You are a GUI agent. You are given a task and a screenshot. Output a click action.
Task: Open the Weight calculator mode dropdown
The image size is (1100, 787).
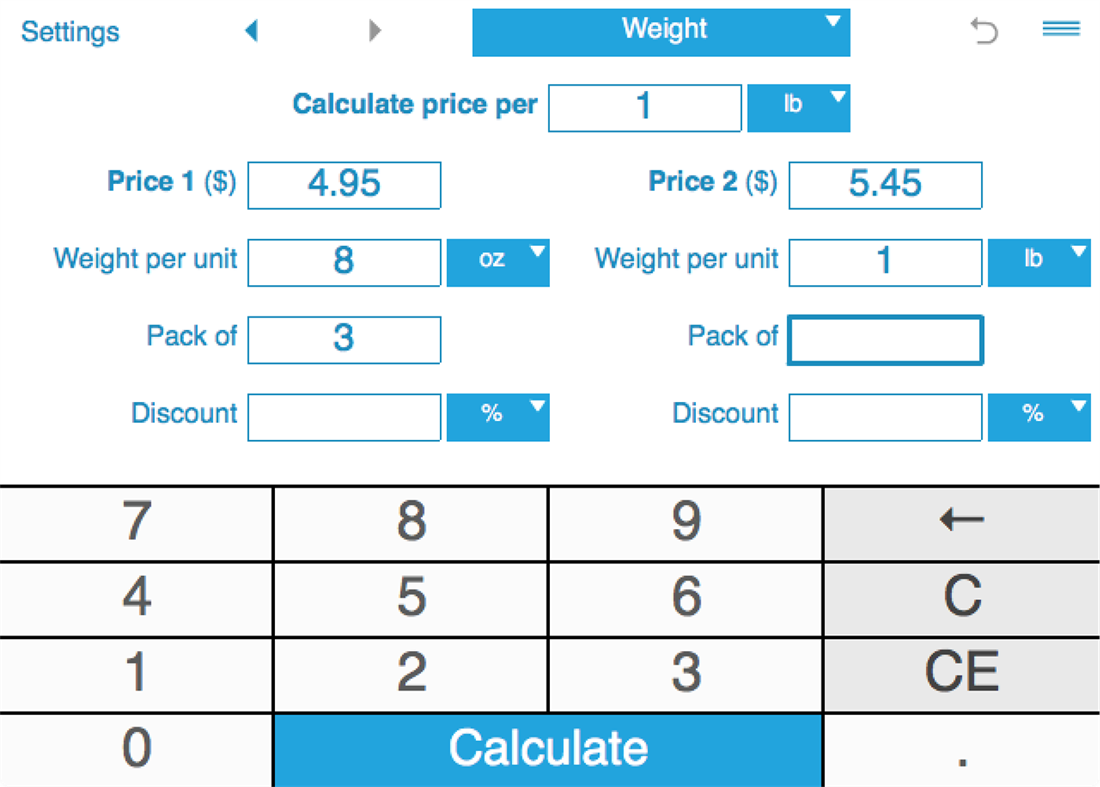tap(660, 32)
